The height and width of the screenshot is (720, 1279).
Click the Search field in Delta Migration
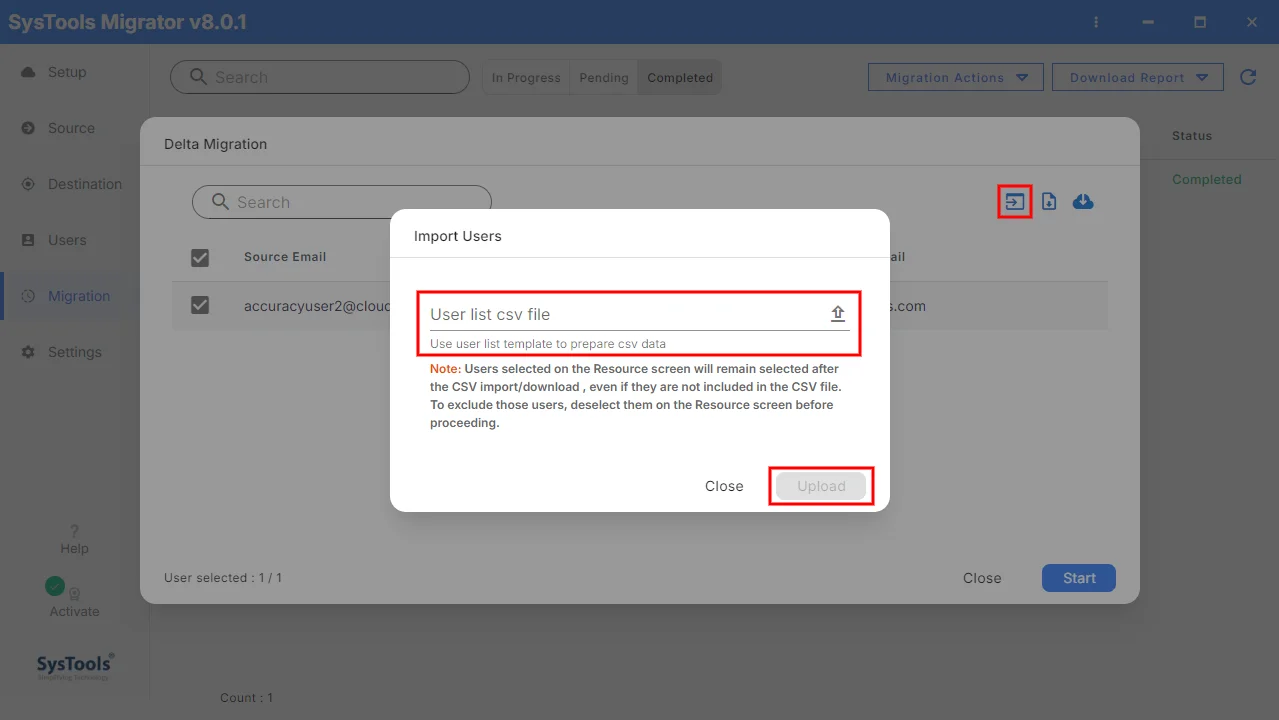342,202
